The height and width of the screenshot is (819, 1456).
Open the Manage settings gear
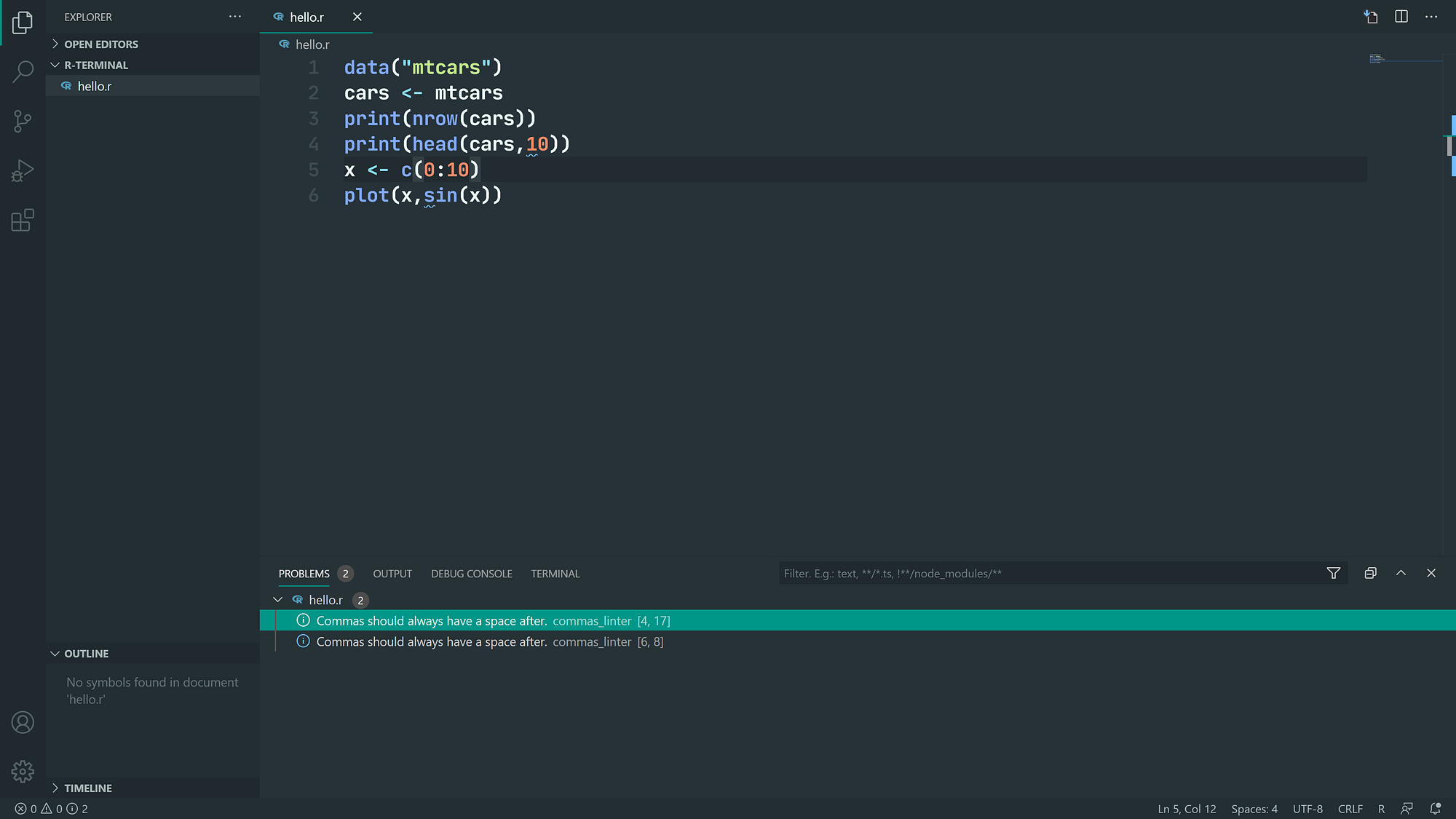[23, 771]
